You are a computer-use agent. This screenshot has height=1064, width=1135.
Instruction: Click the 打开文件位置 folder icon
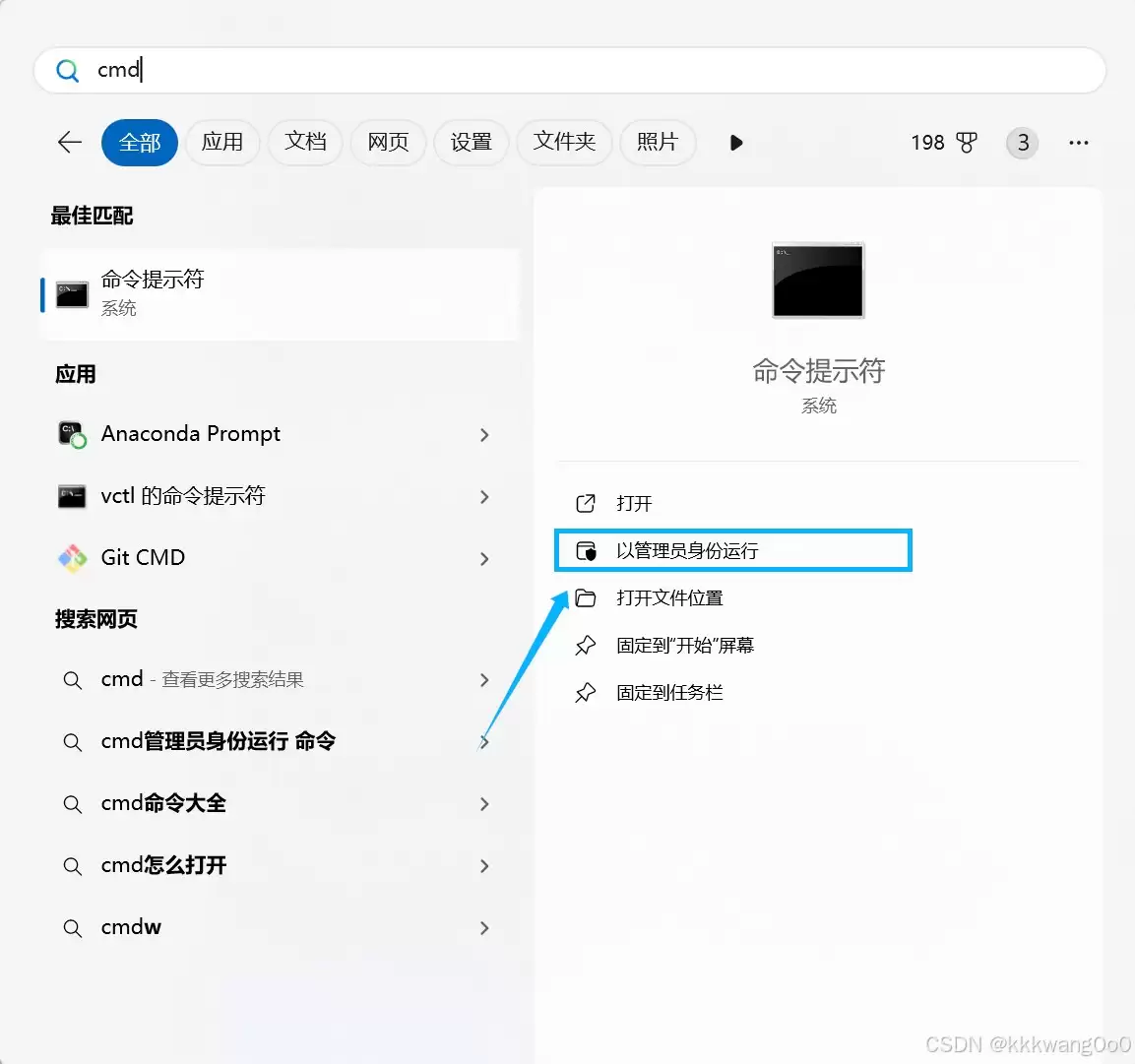click(586, 596)
